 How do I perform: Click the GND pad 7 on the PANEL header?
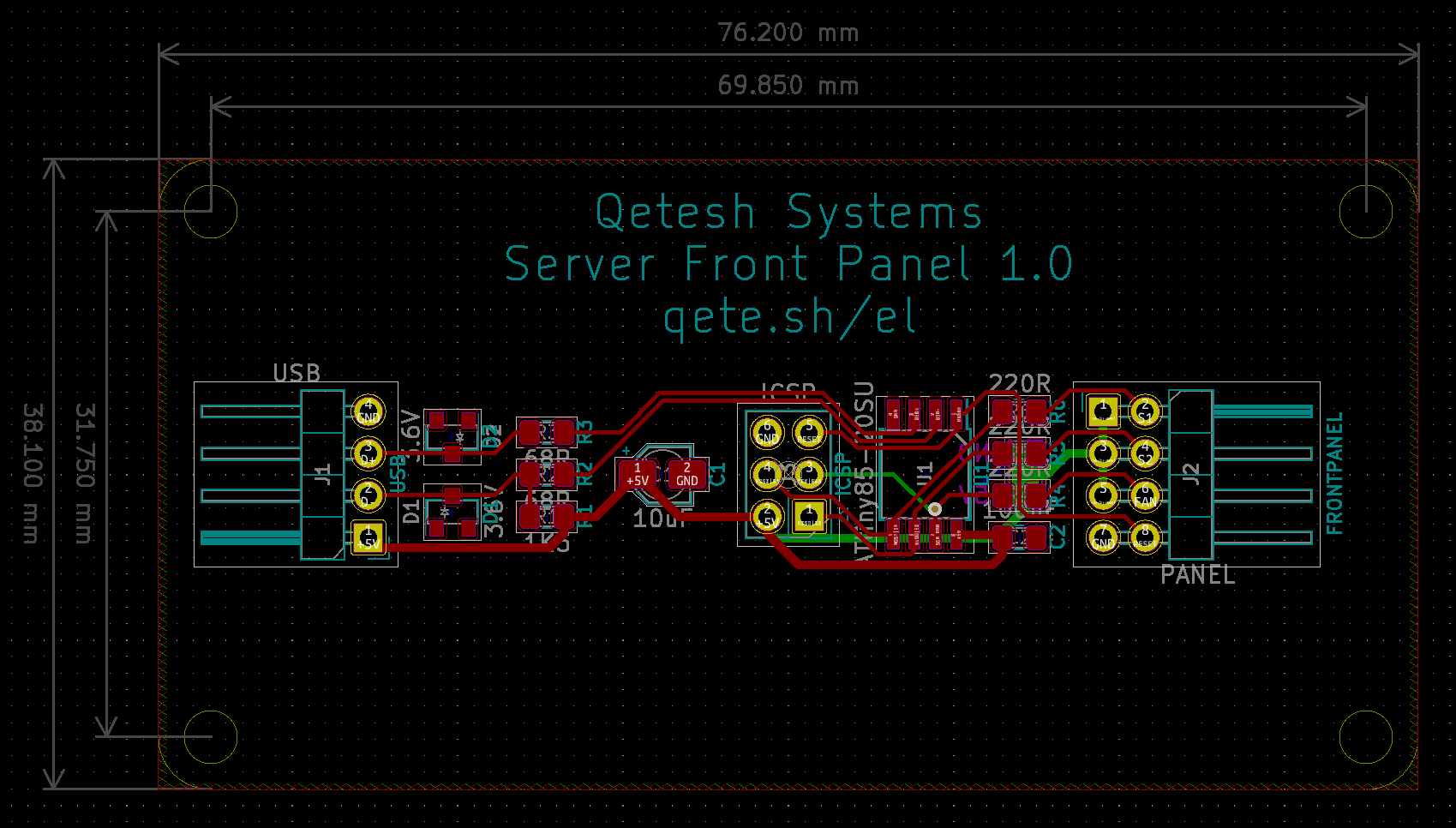tap(1103, 537)
